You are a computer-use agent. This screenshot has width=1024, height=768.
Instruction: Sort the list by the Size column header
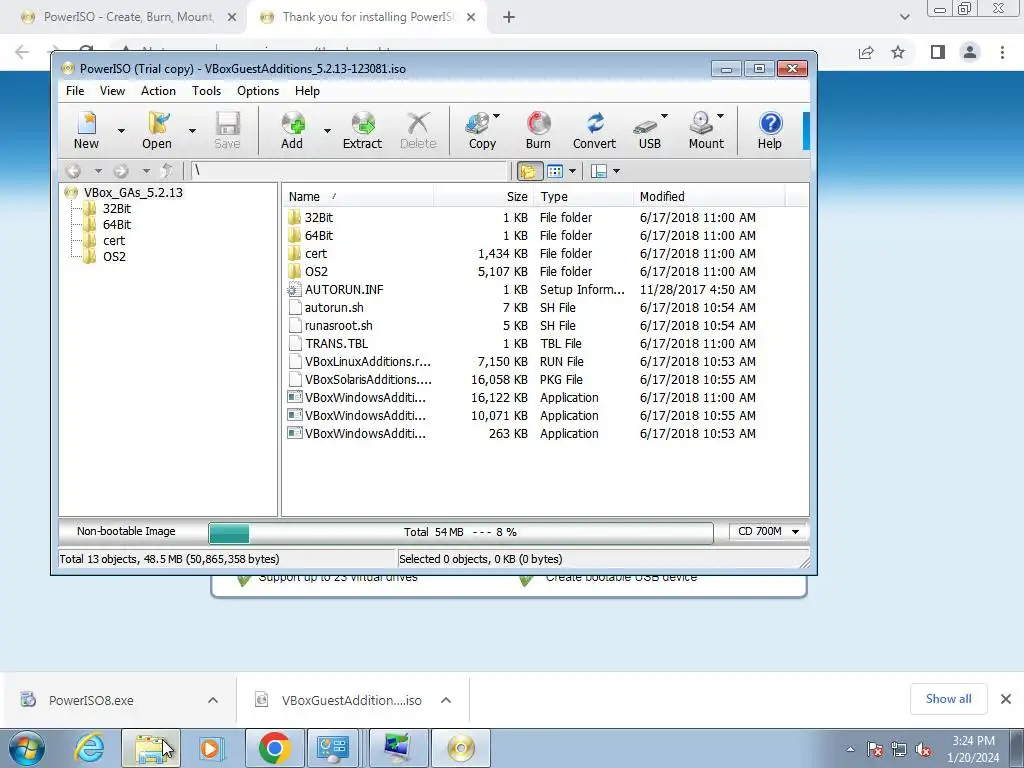click(484, 197)
